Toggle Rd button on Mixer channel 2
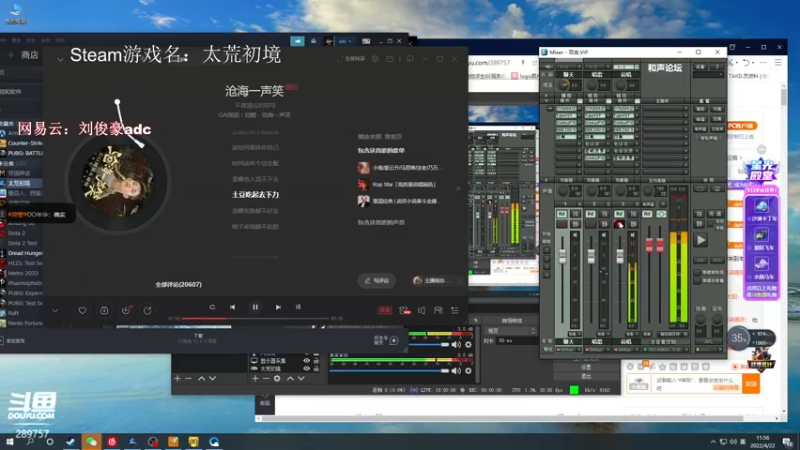Viewport: 800px width, 450px height. click(590, 214)
